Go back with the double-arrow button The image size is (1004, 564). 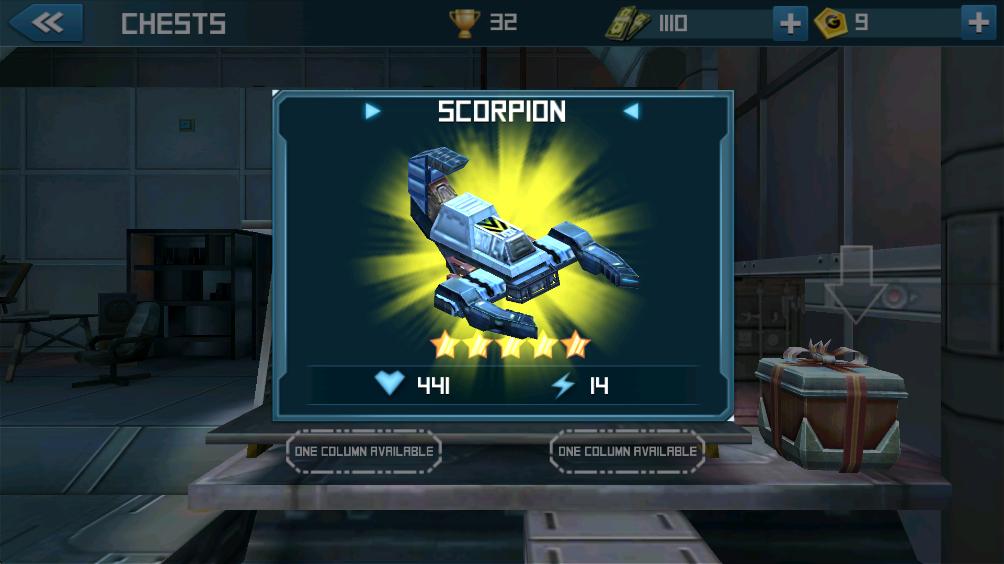[x=46, y=23]
